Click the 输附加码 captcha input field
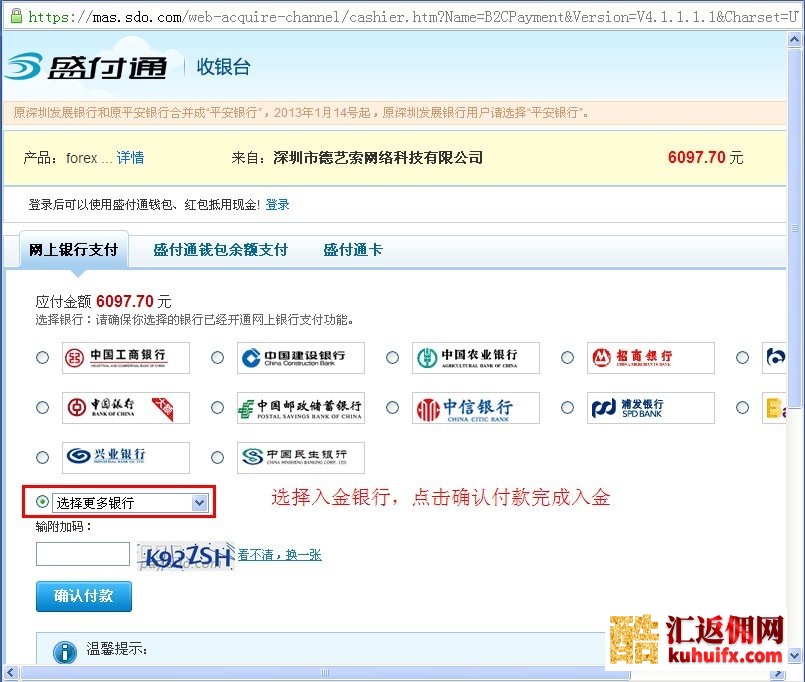 click(83, 554)
